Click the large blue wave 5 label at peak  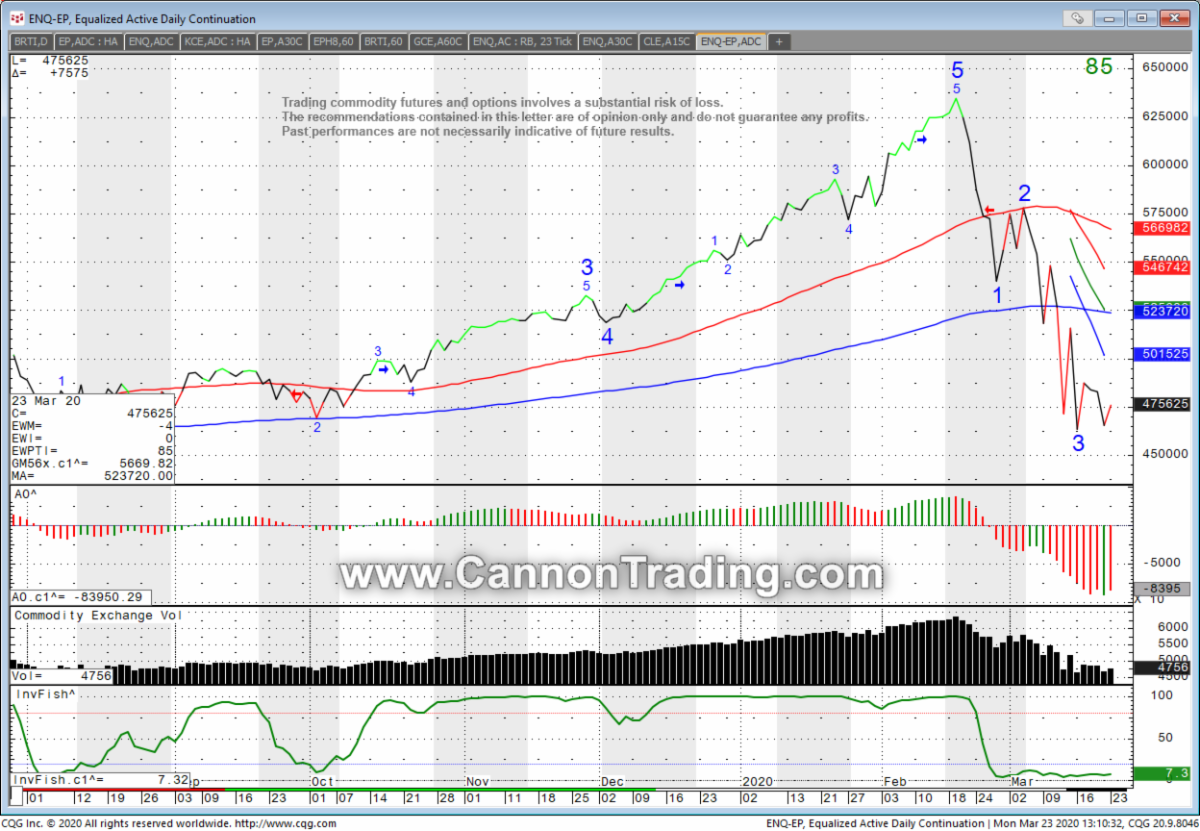click(x=957, y=70)
